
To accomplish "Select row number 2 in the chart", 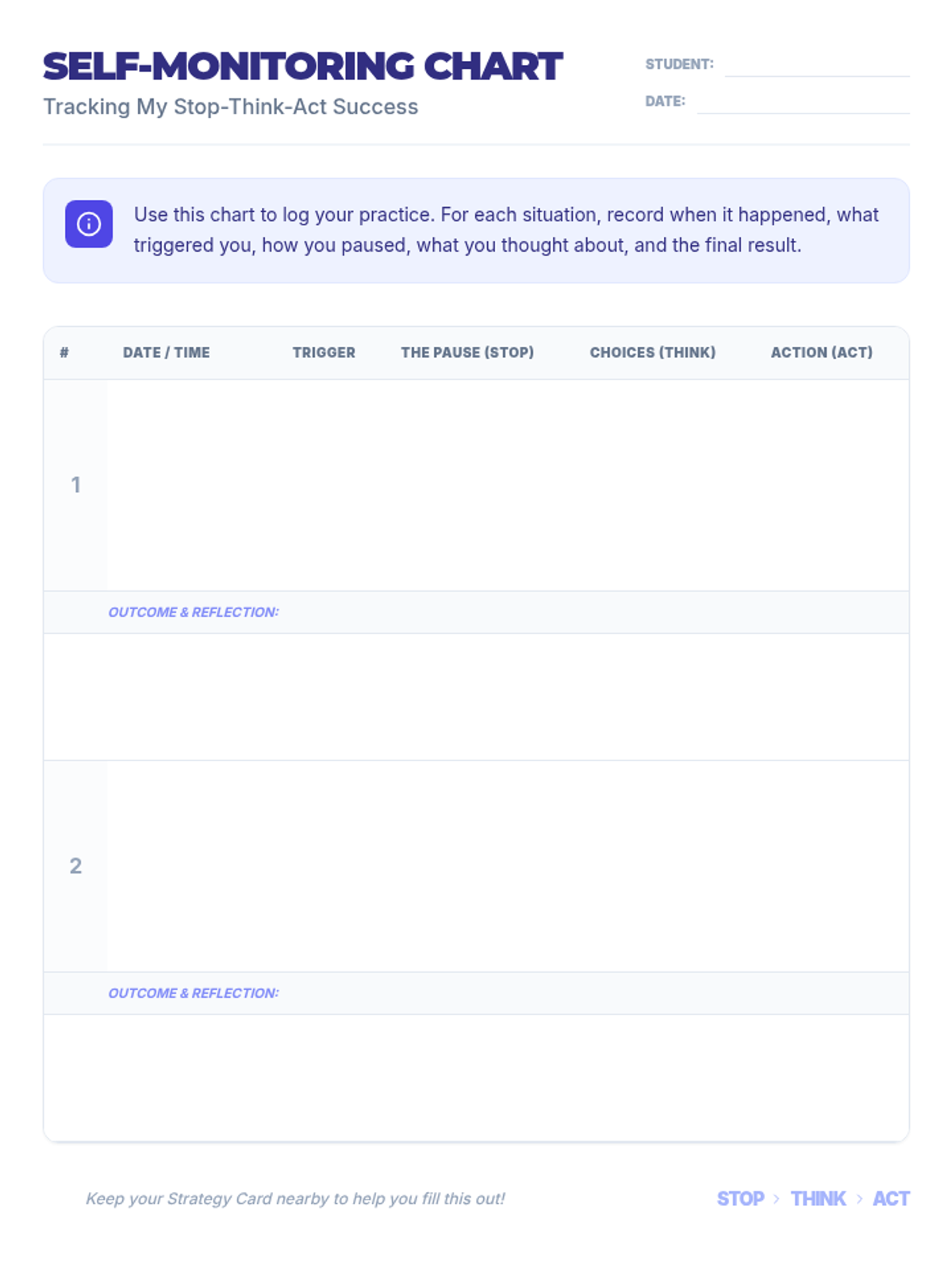I will pos(75,866).
